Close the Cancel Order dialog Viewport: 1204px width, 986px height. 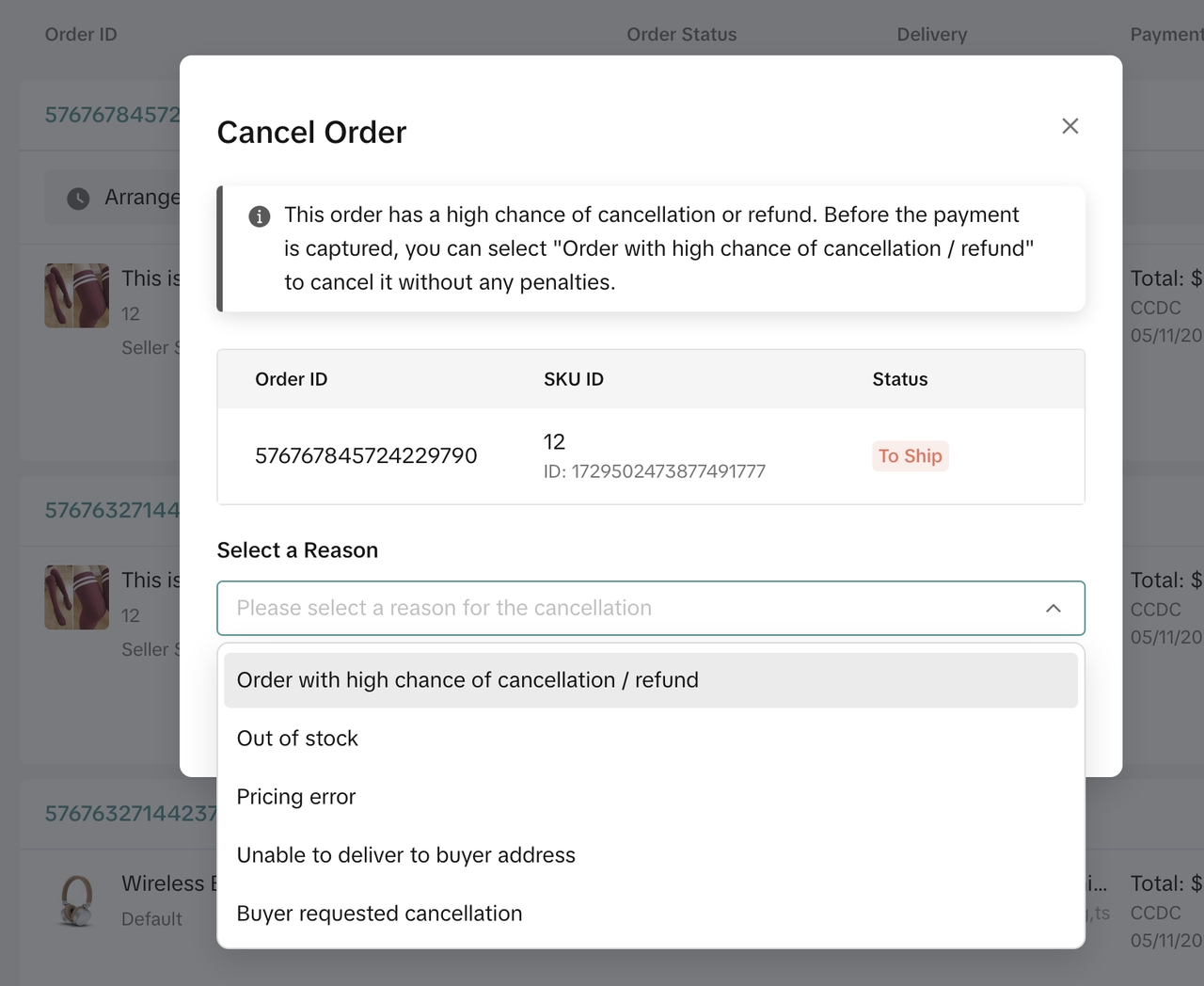(1069, 126)
